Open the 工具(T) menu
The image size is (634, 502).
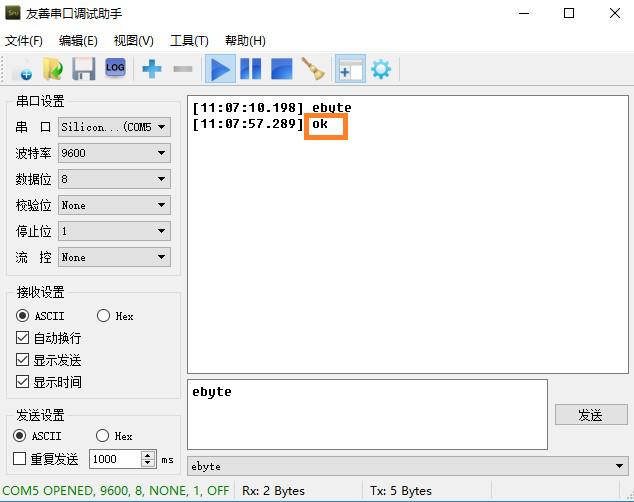(189, 41)
